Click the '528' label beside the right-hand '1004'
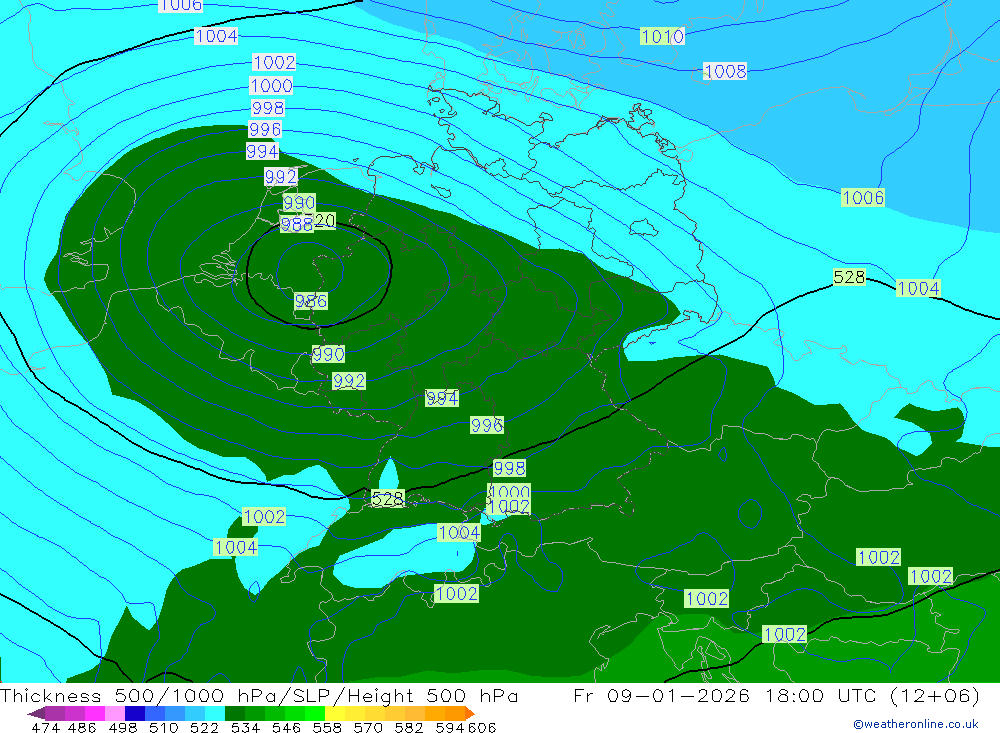This screenshot has width=1000, height=733. [849, 277]
